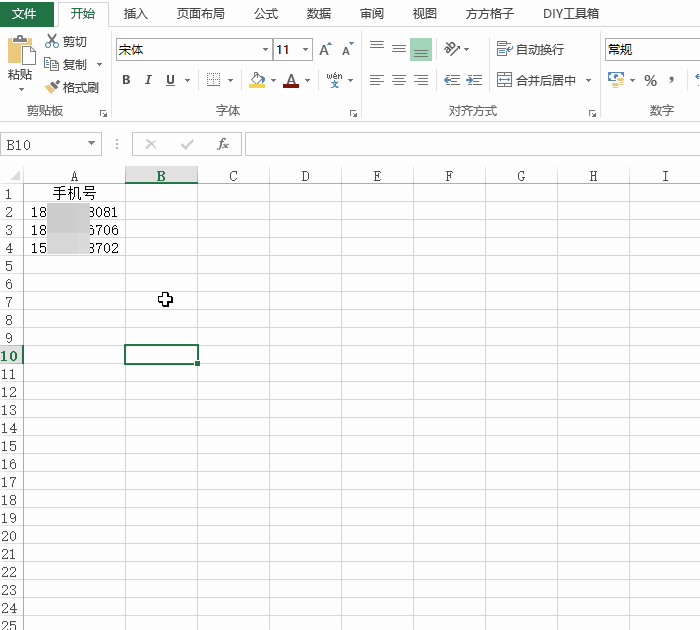
Task: Expand fill color dropdown arrow
Action: (x=273, y=80)
